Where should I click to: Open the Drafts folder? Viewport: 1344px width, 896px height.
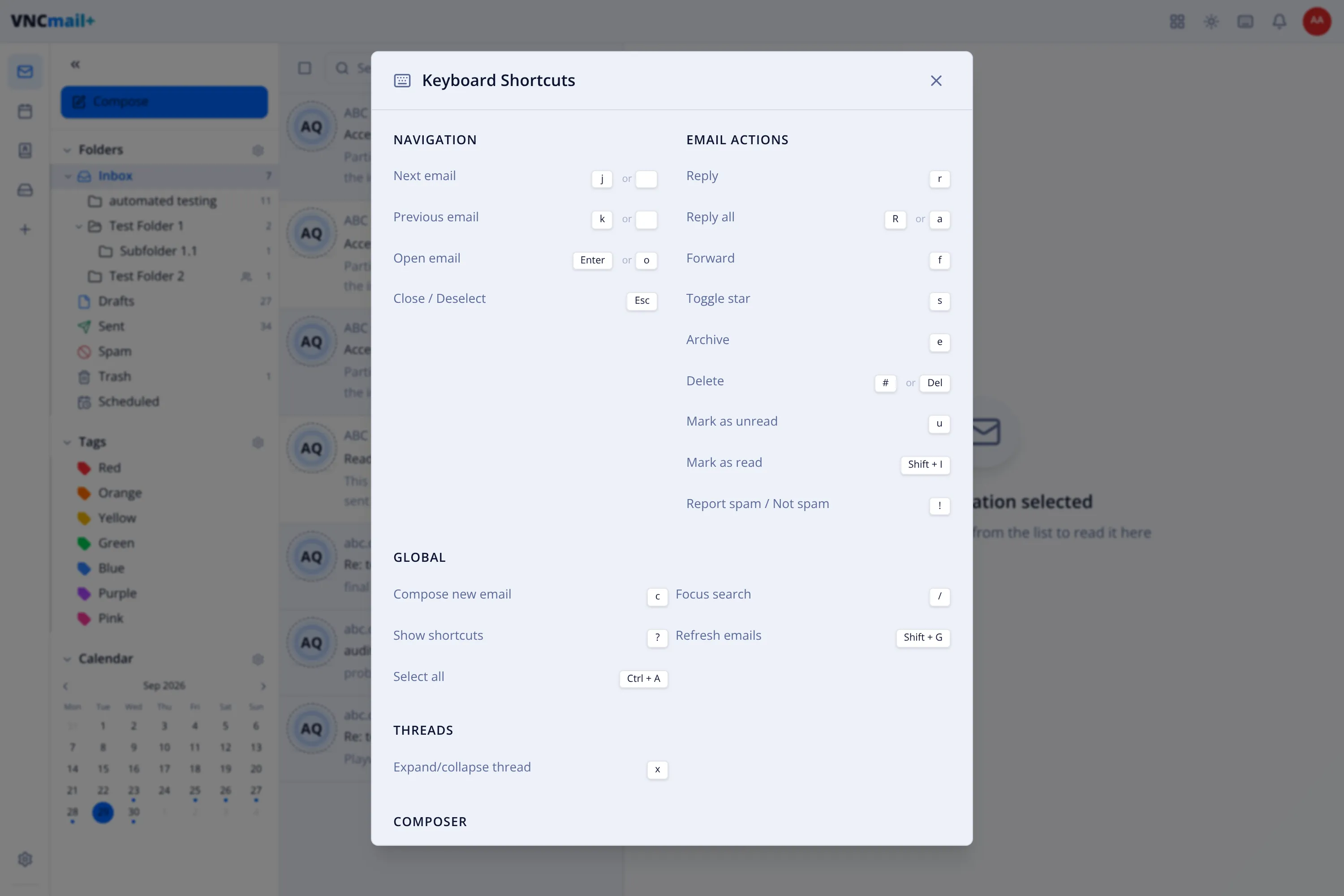(164, 301)
